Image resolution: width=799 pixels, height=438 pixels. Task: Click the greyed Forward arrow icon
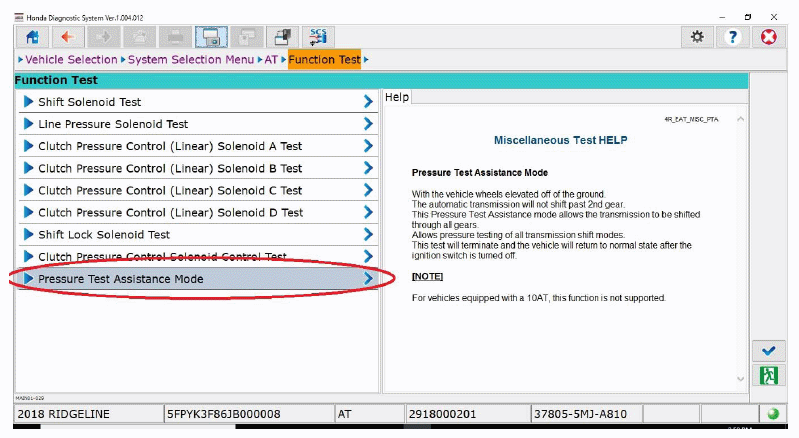tap(103, 37)
